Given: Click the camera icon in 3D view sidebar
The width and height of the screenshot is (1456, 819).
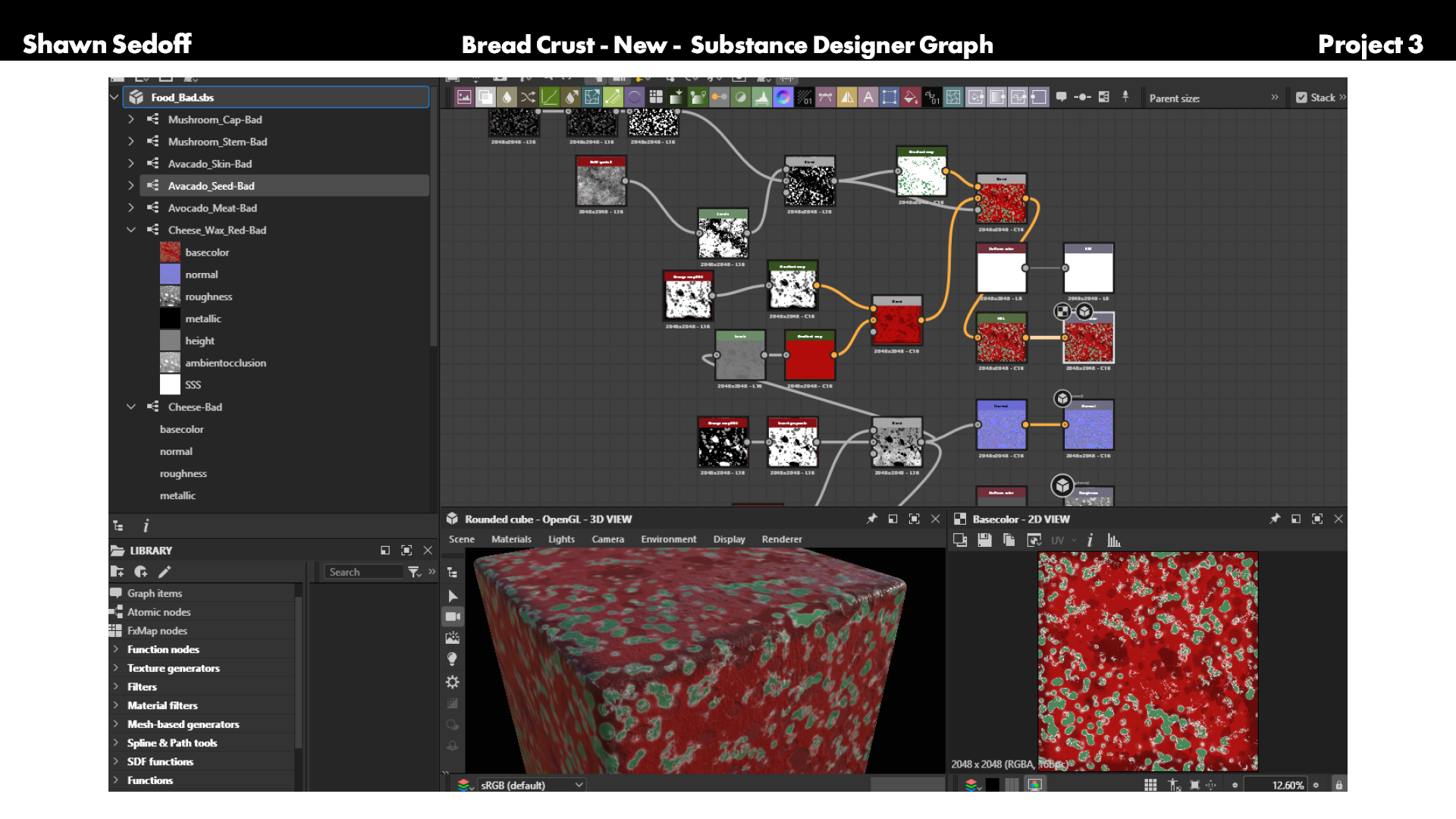Looking at the screenshot, I should pos(453,617).
